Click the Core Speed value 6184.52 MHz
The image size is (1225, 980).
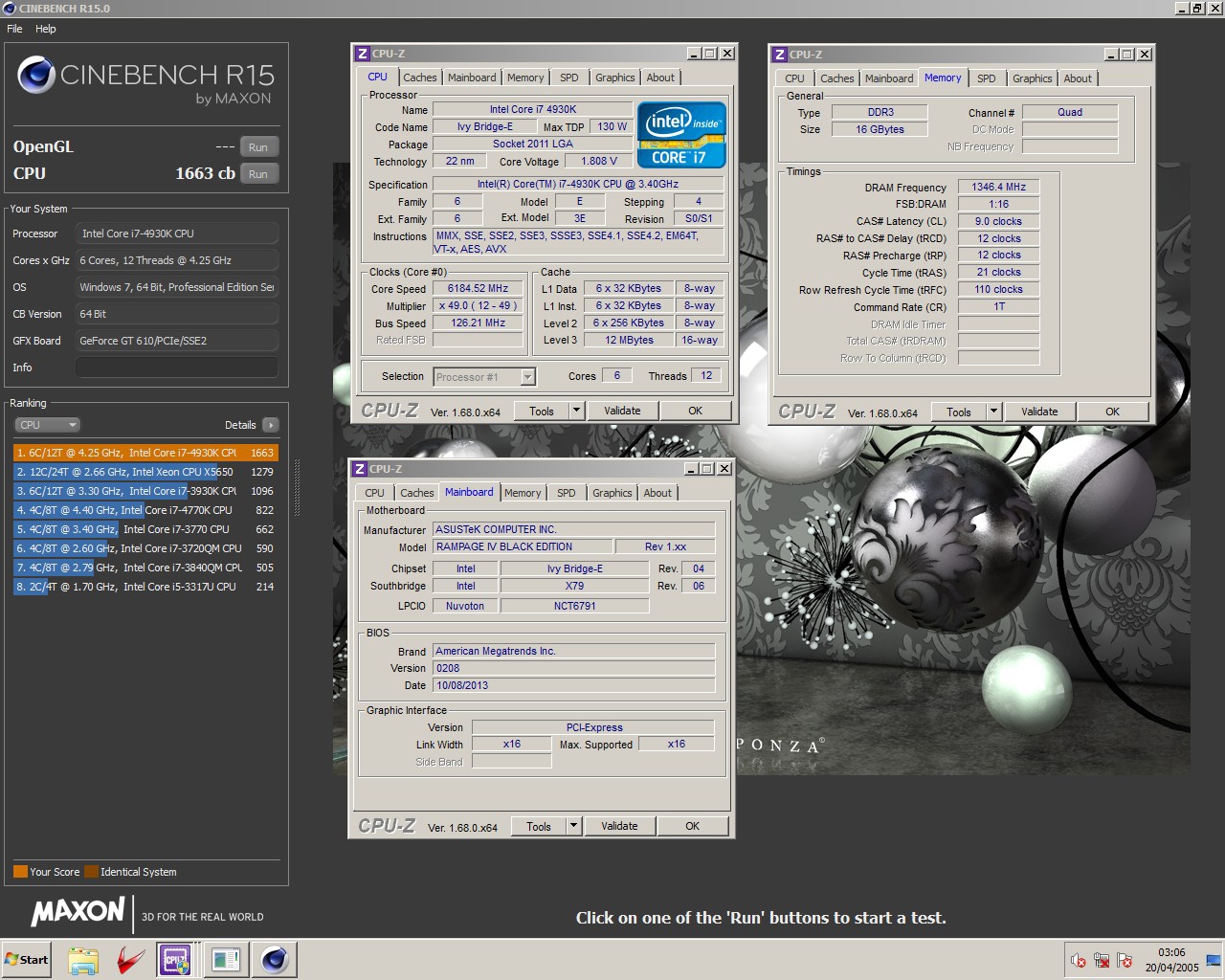[x=479, y=288]
